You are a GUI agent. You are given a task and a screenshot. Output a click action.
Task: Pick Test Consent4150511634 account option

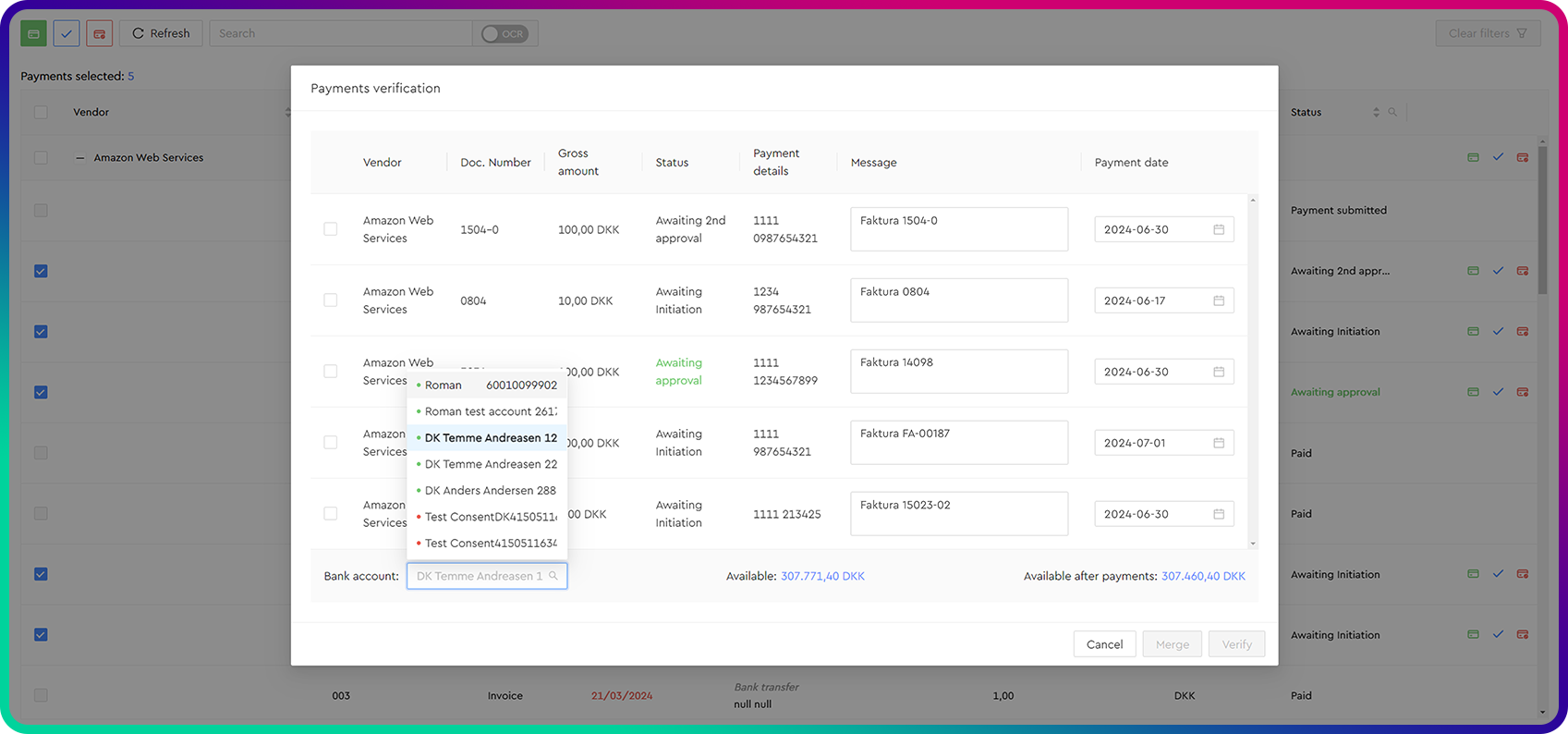coord(487,544)
